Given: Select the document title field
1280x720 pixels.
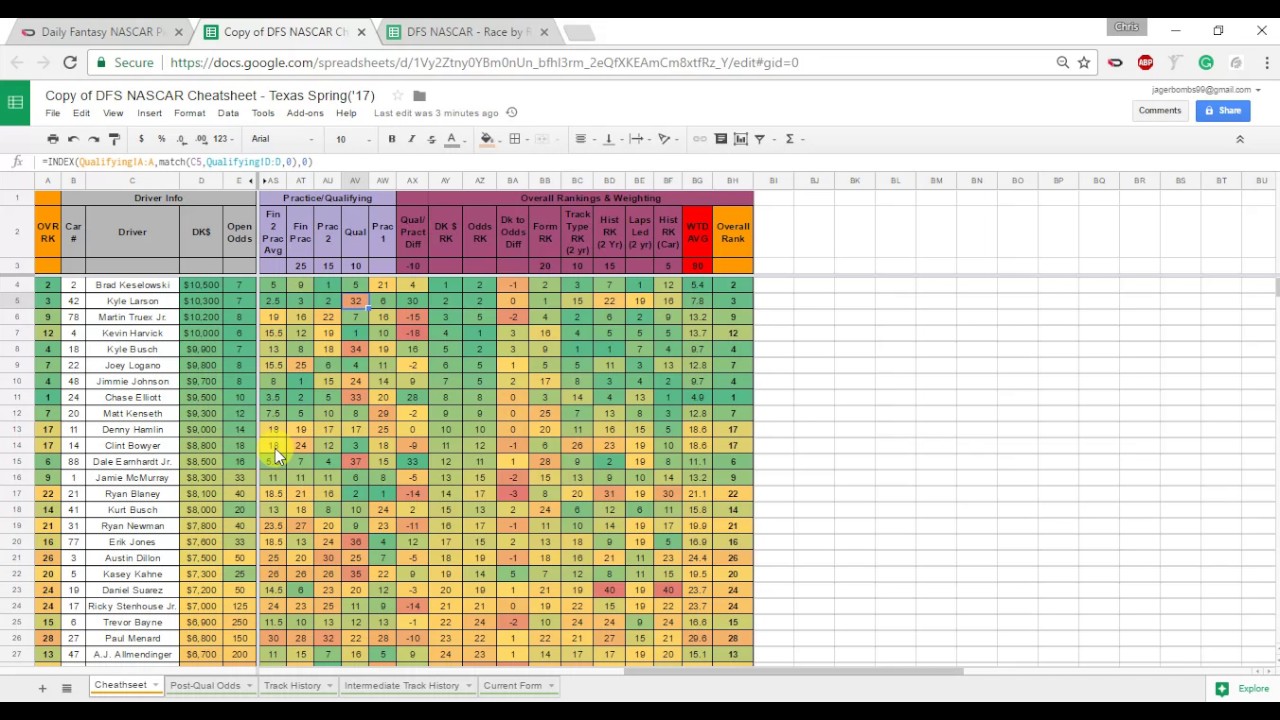Looking at the screenshot, I should point(210,96).
